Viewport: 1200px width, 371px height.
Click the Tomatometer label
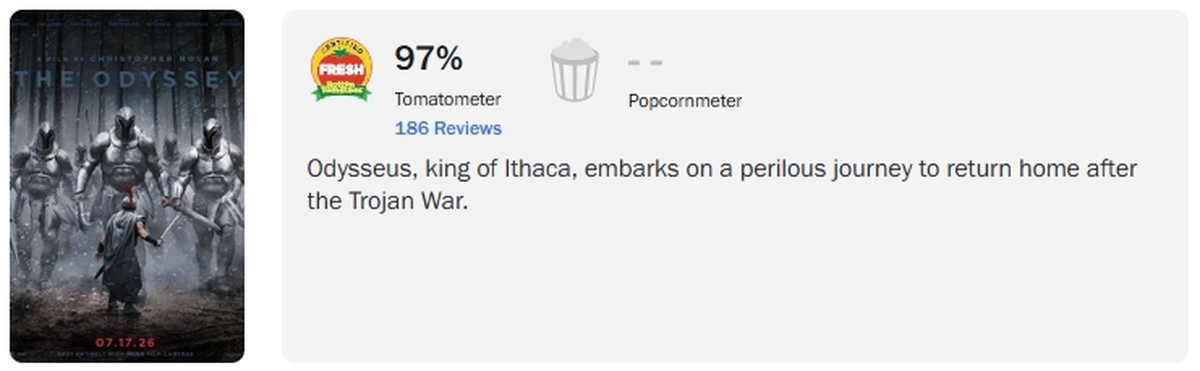click(448, 99)
